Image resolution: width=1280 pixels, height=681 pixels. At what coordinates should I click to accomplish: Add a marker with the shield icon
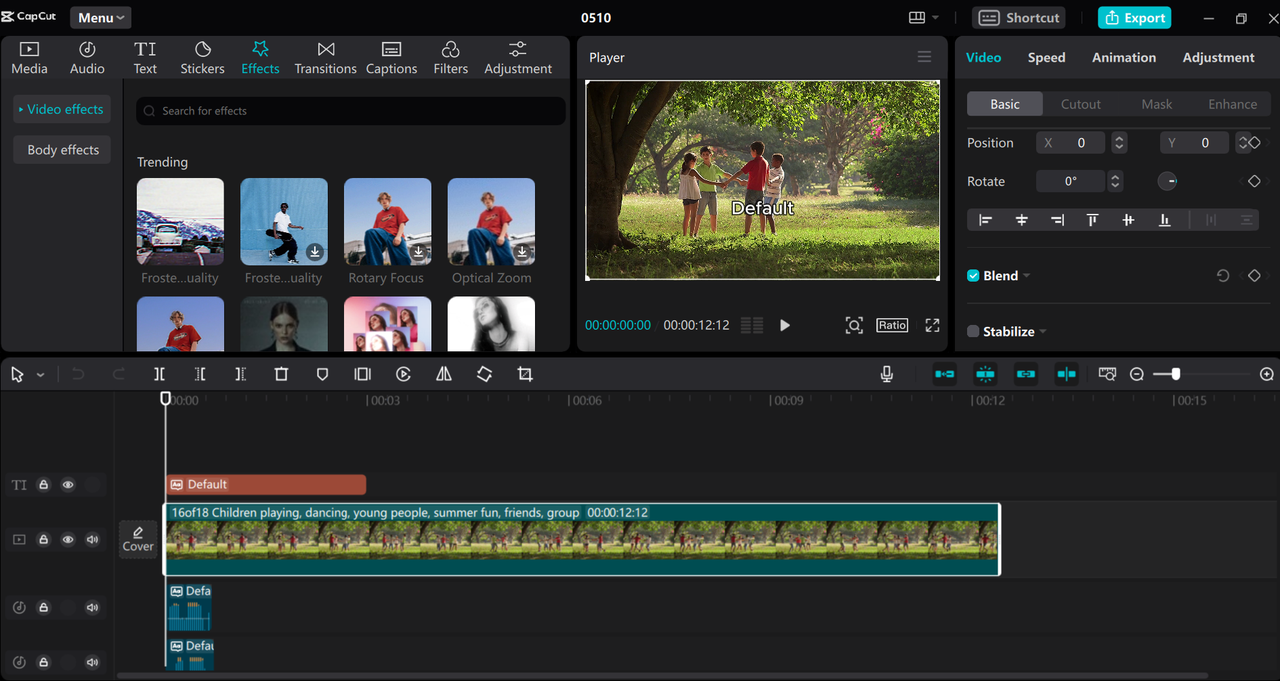[322, 374]
